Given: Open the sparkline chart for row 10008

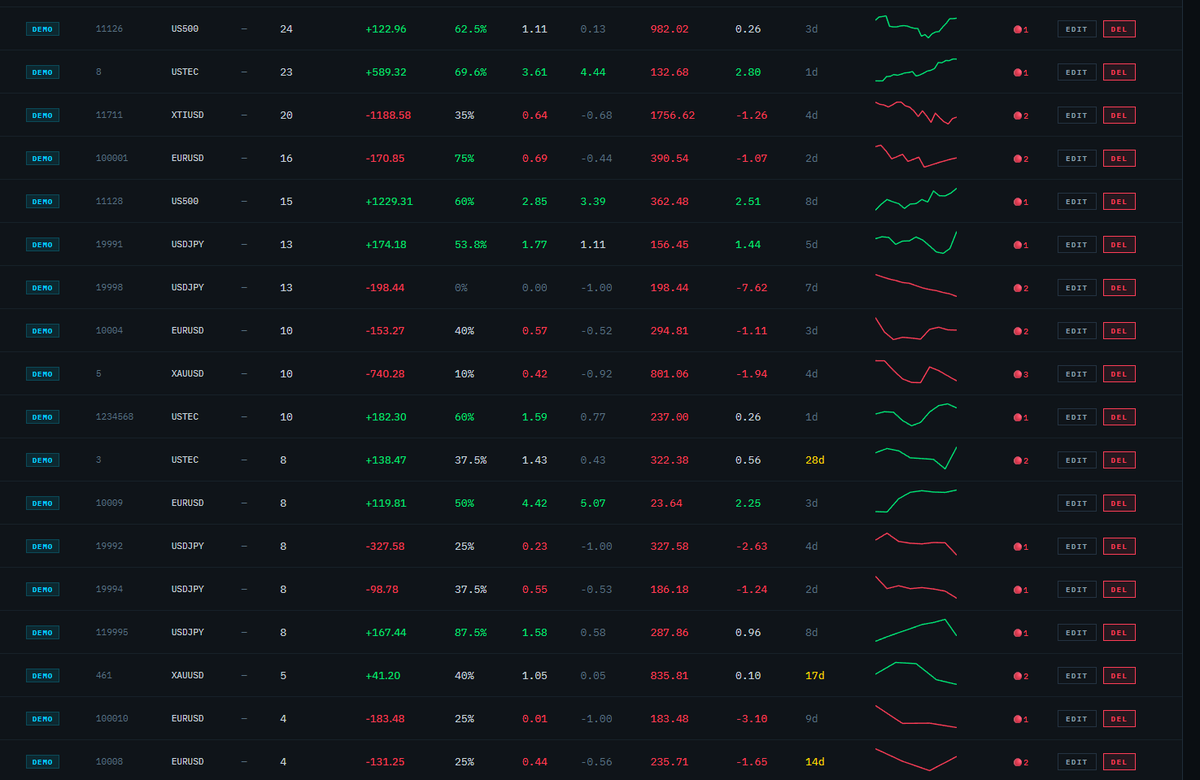Looking at the screenshot, I should [x=916, y=759].
